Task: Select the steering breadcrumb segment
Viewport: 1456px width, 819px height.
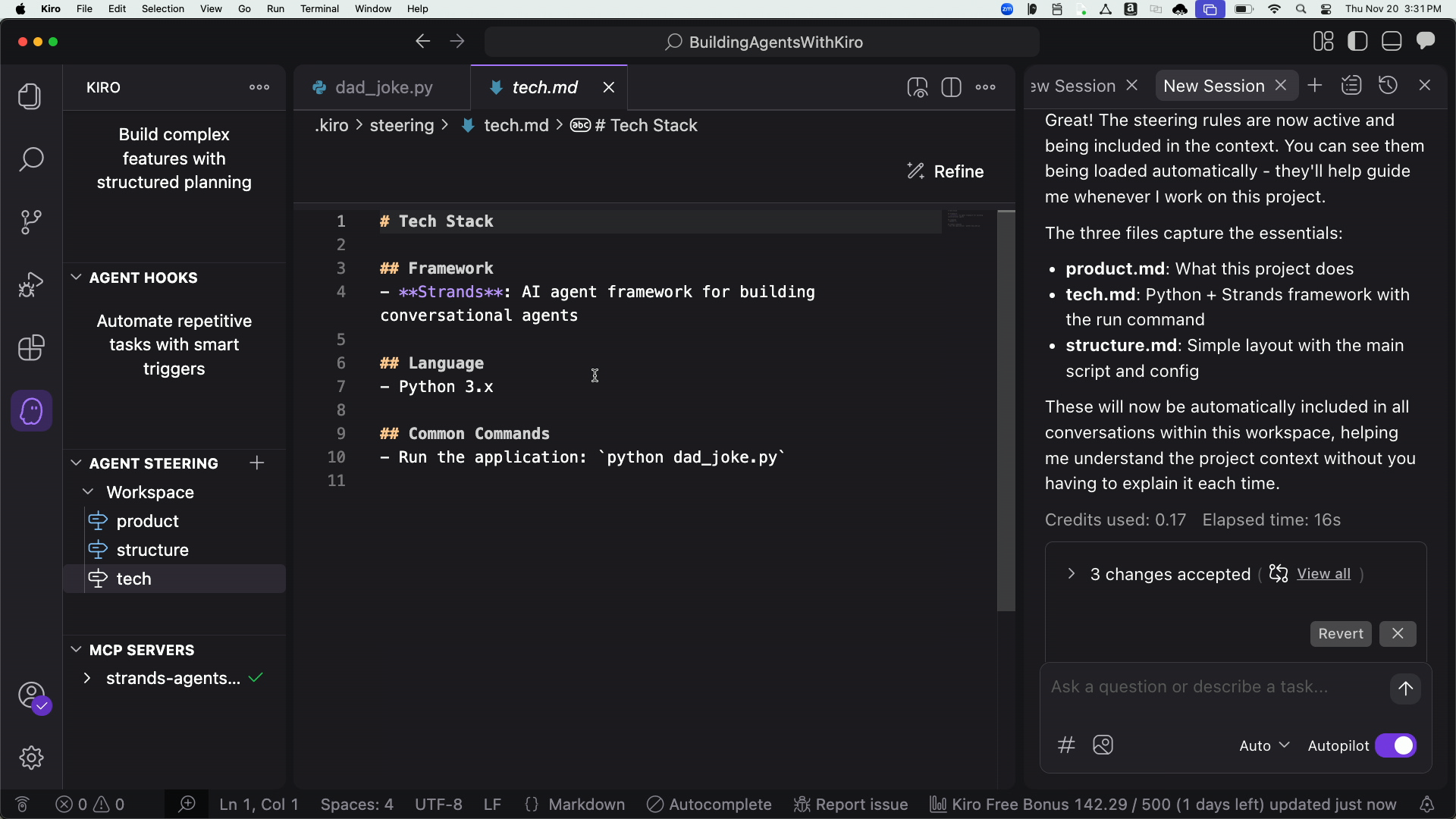Action: (x=401, y=125)
